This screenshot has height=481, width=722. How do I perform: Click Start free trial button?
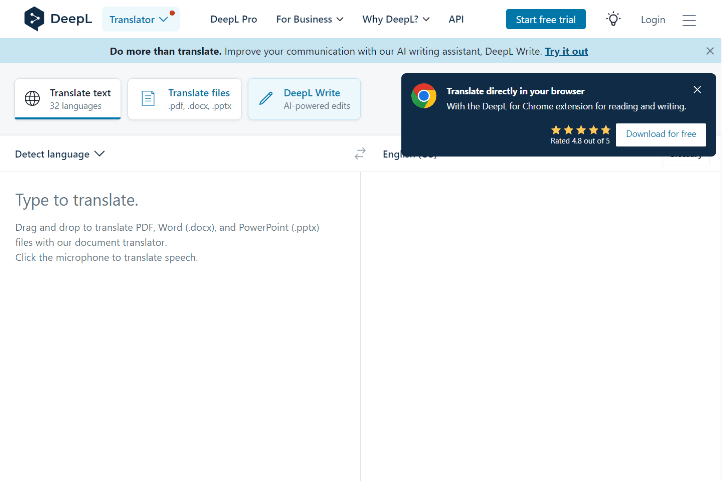(545, 19)
